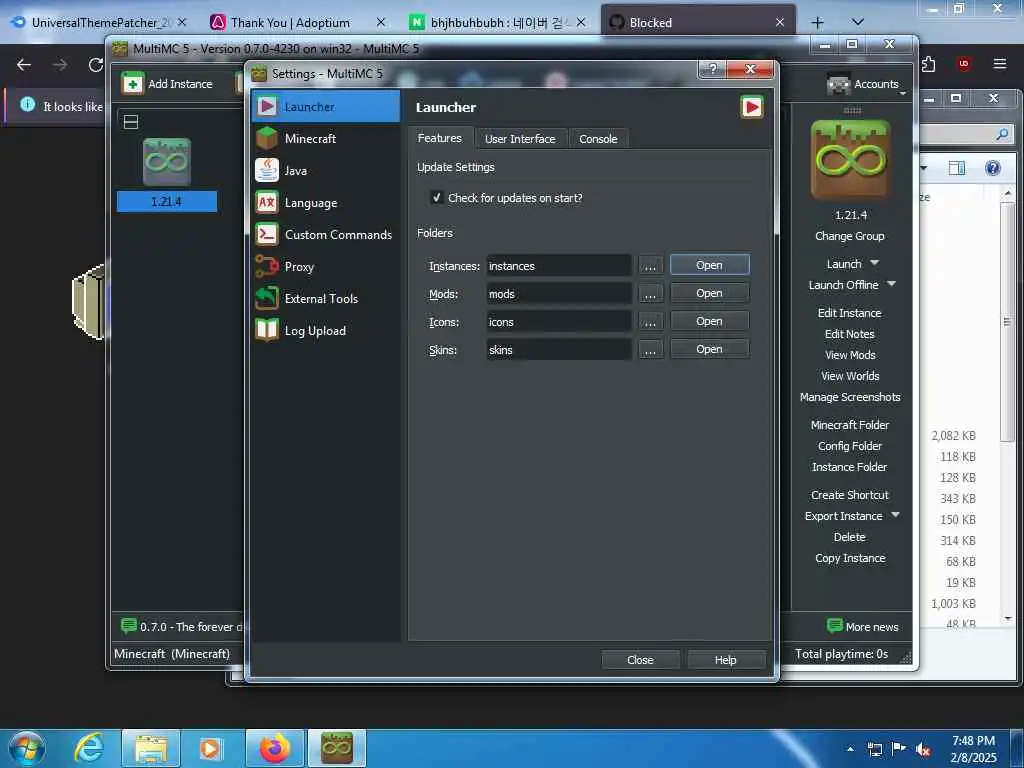Click Help button in Settings dialog
The height and width of the screenshot is (768, 1024).
click(x=726, y=660)
